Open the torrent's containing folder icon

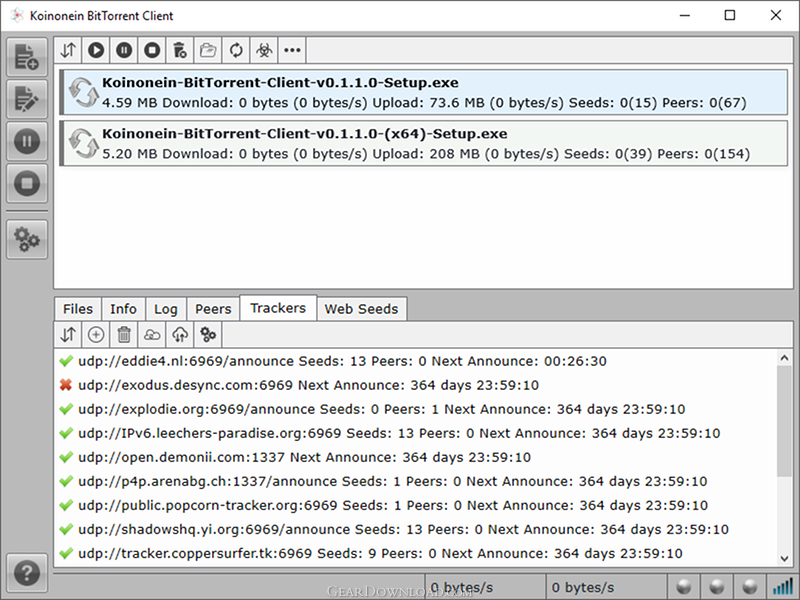coord(208,50)
